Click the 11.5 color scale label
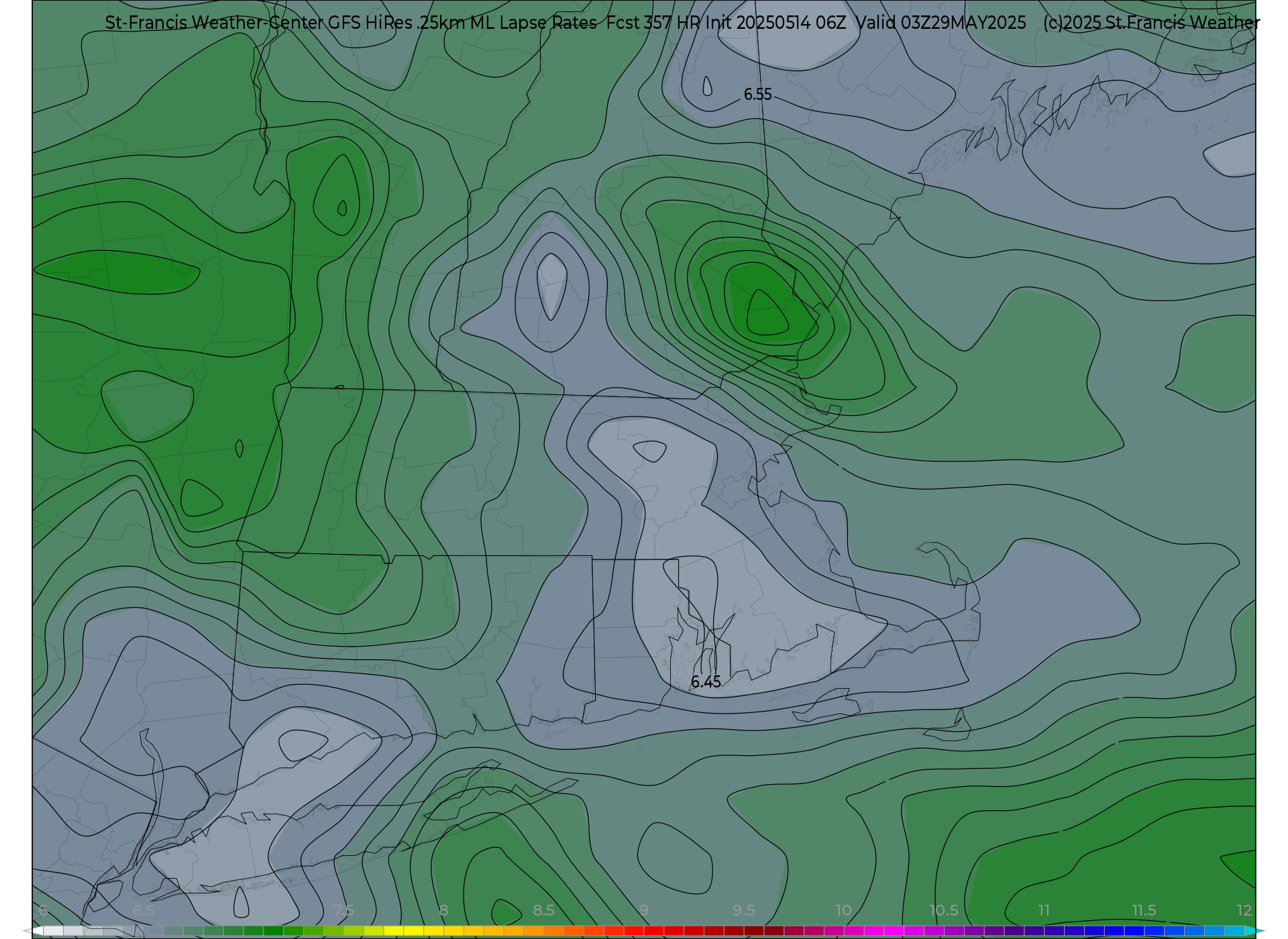 1144,910
